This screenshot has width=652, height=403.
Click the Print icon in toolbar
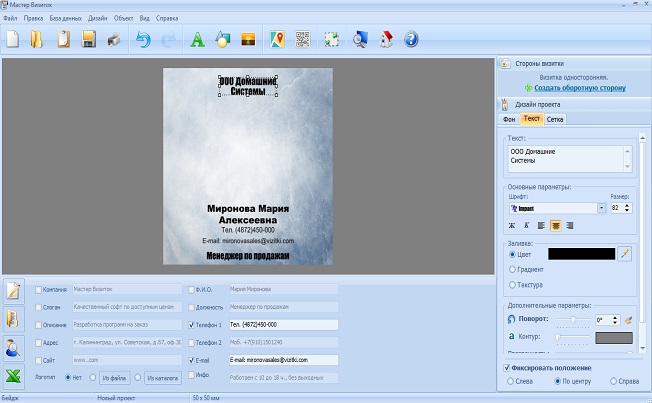(113, 40)
